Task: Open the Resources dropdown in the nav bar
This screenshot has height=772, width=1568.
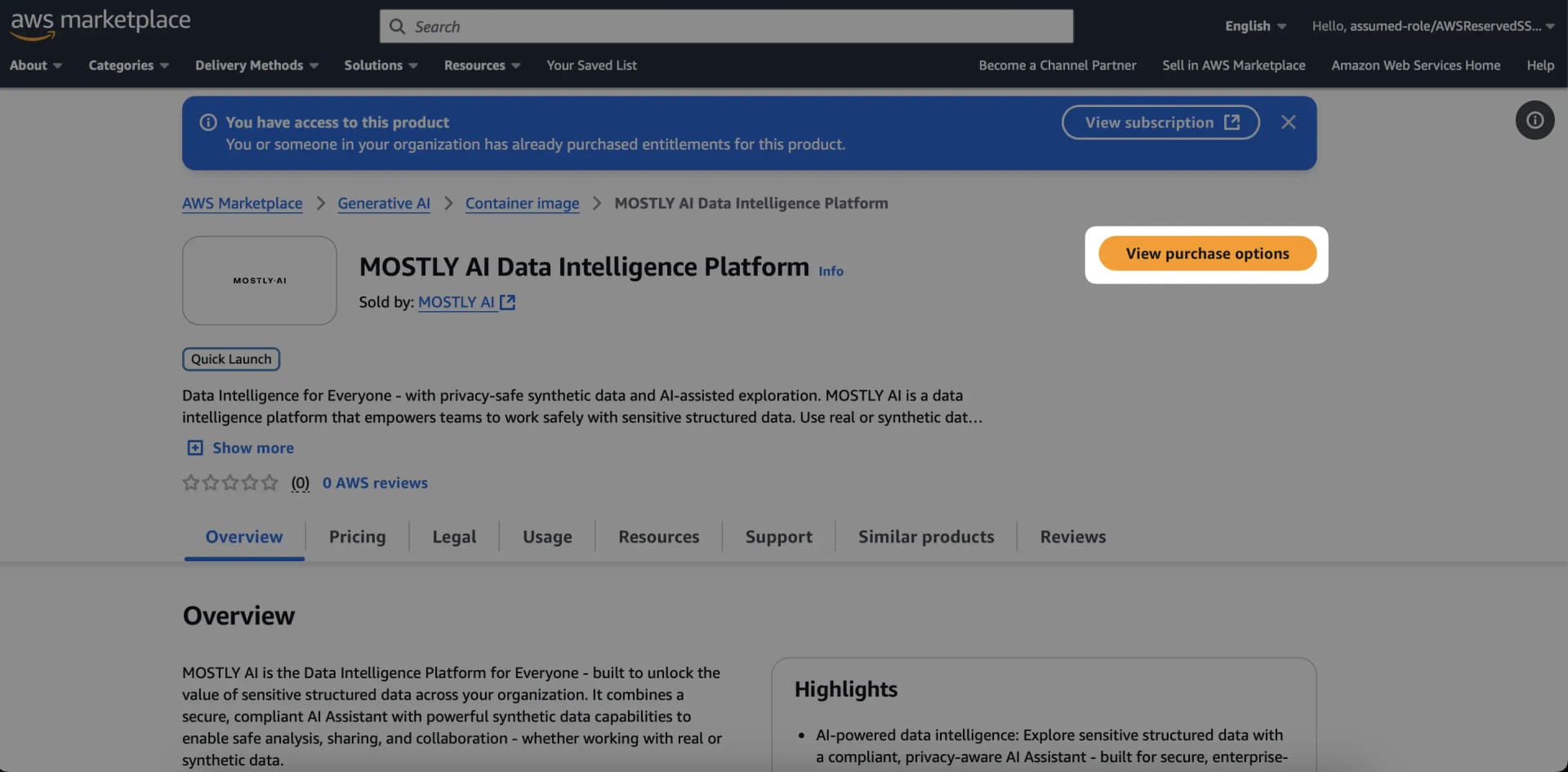Action: click(482, 65)
